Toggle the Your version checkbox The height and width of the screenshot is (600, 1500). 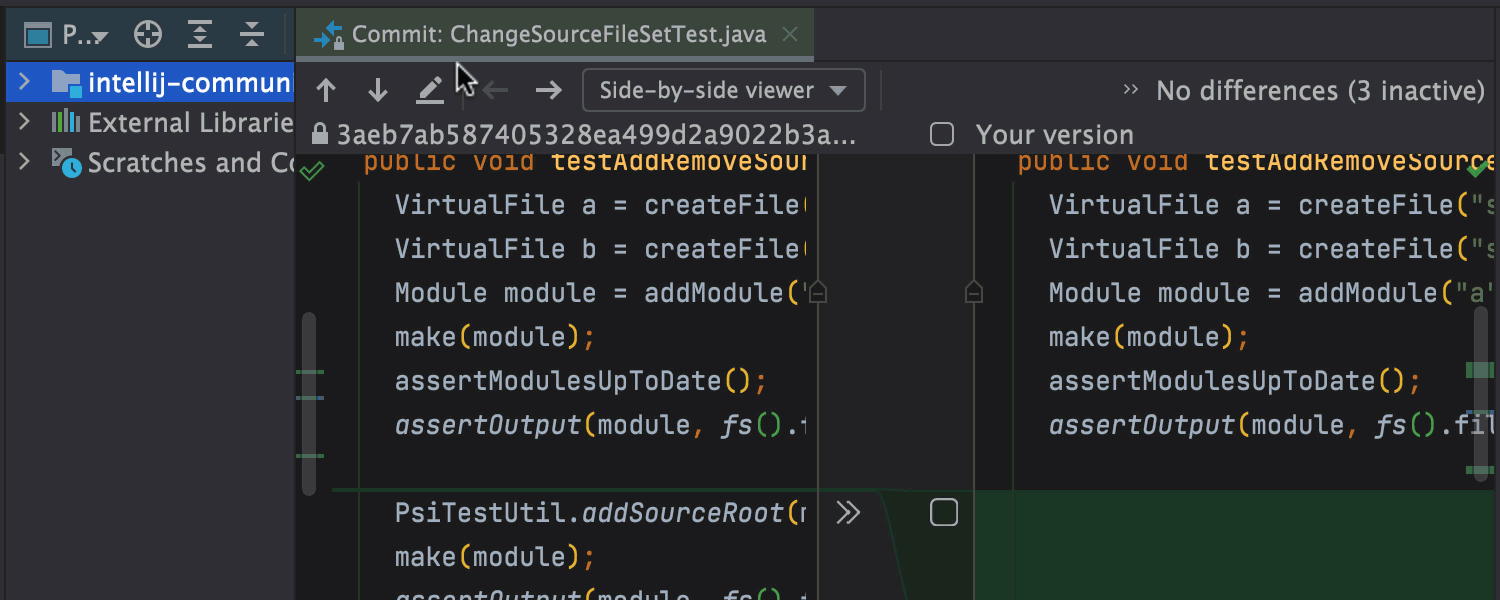(942, 135)
